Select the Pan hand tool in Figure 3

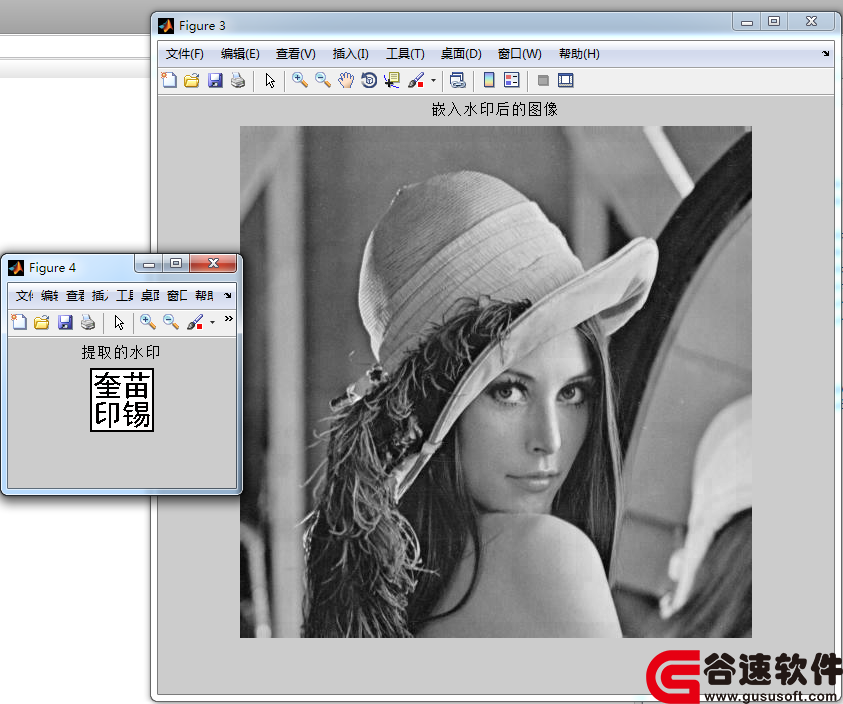pos(346,80)
